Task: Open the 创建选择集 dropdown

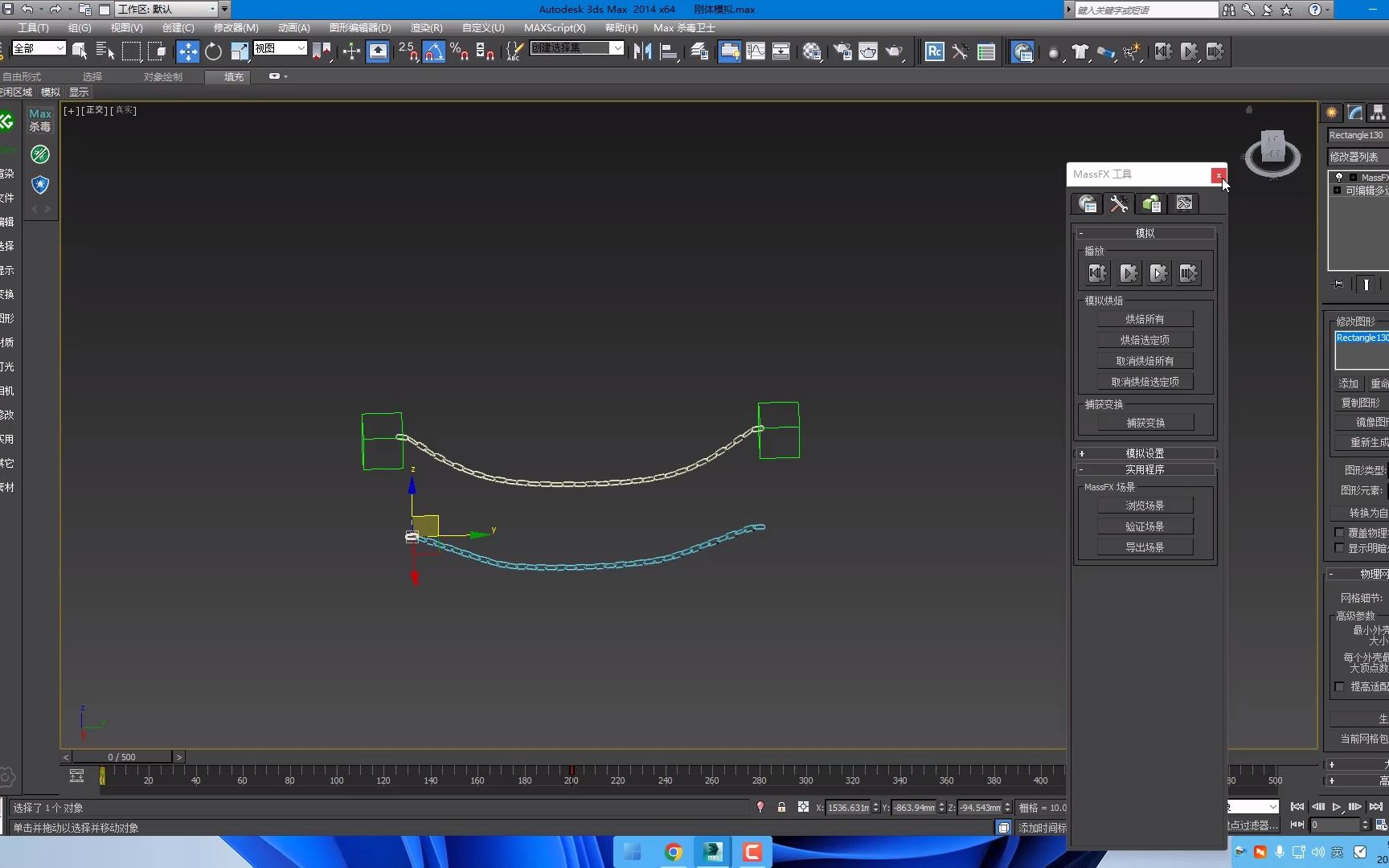Action: click(616, 48)
